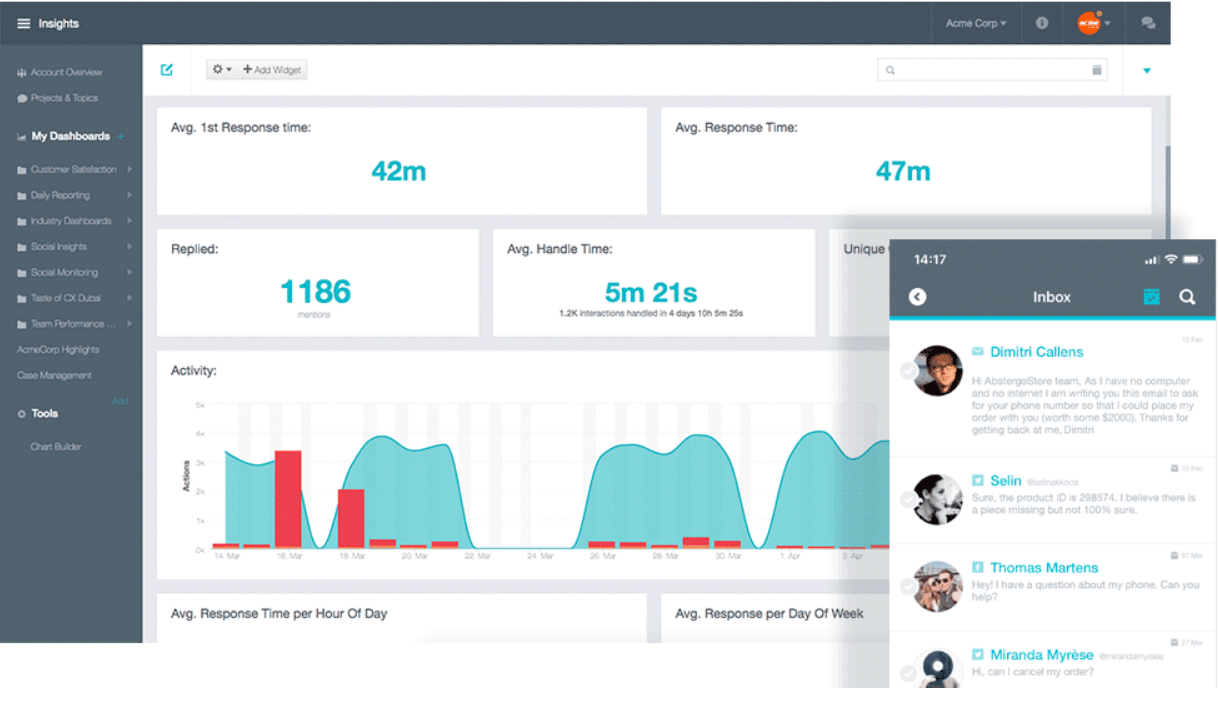
Task: Open the info icon in the top bar
Action: pyautogui.click(x=1041, y=22)
